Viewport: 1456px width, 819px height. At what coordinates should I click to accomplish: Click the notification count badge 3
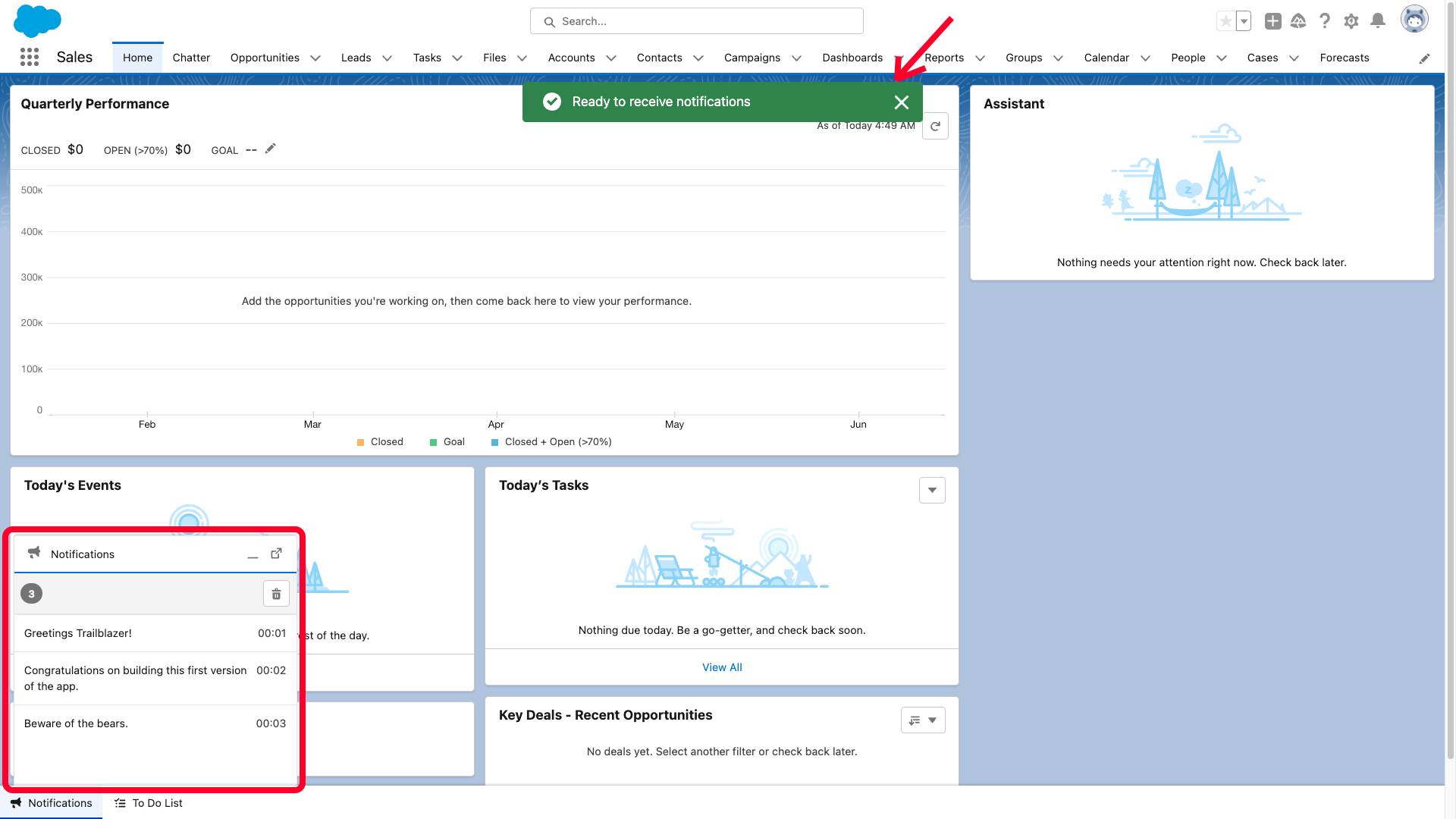pos(31,594)
